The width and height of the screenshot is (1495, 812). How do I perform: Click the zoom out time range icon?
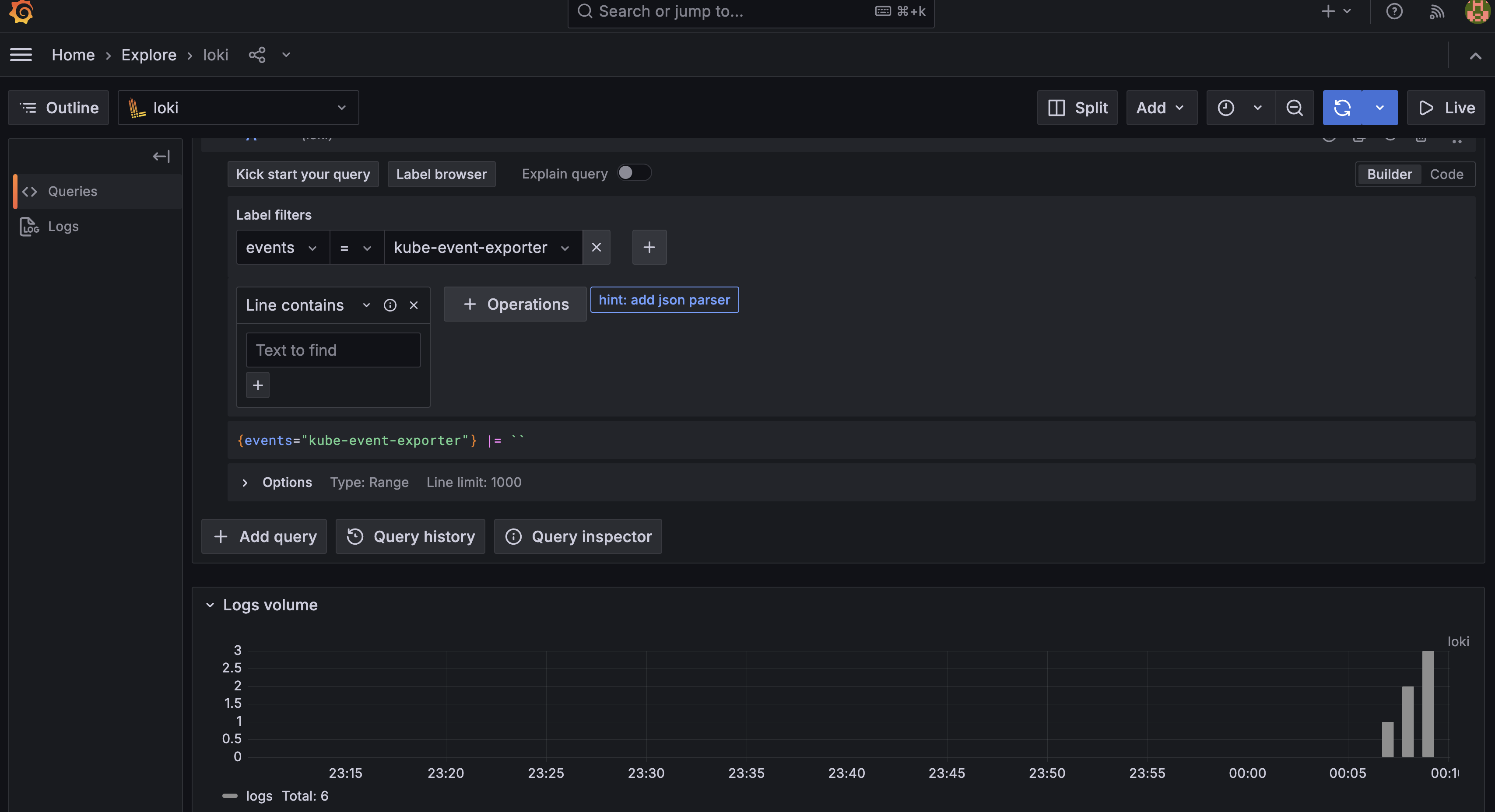[1294, 108]
